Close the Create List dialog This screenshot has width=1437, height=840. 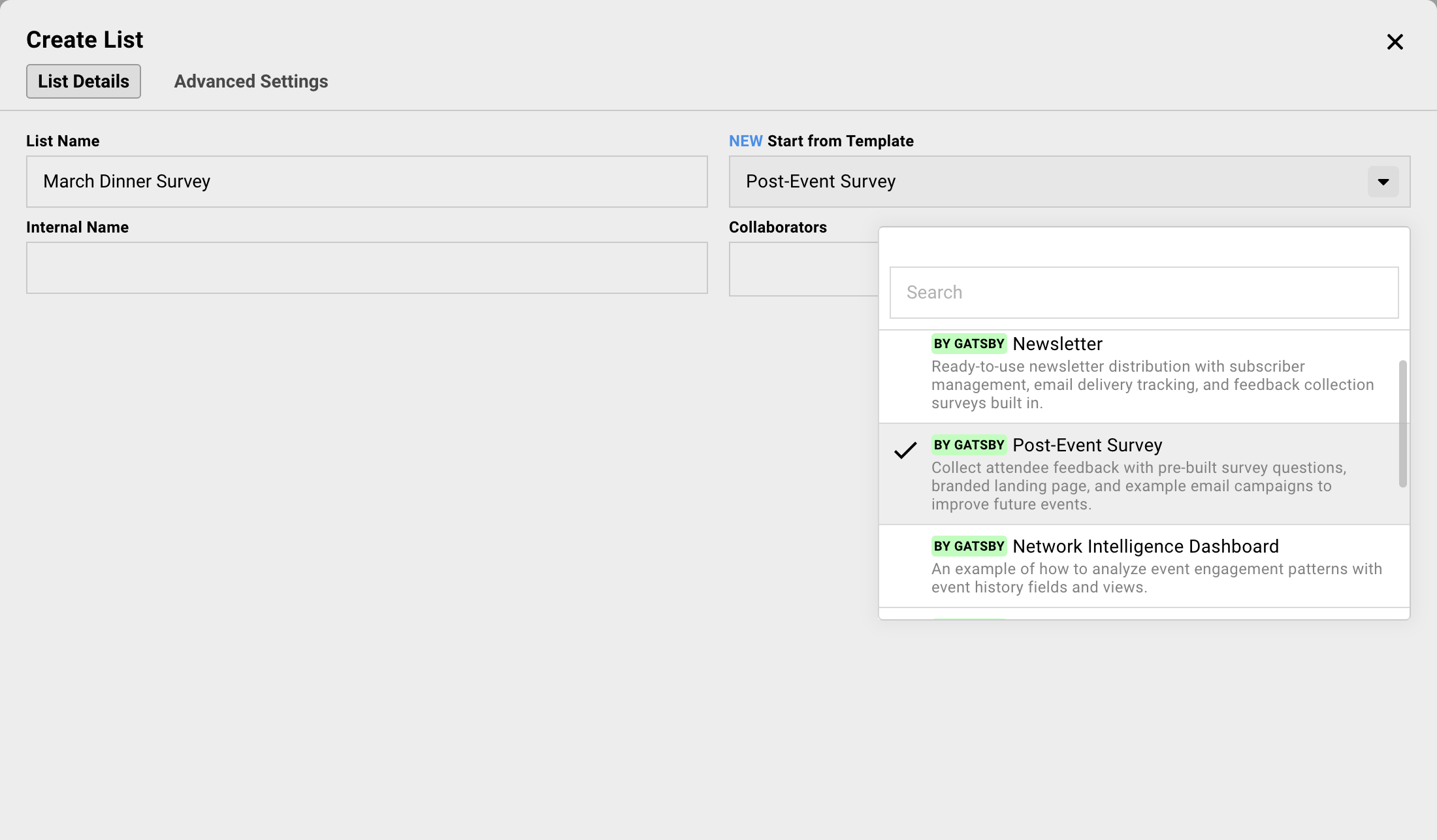pyautogui.click(x=1395, y=41)
